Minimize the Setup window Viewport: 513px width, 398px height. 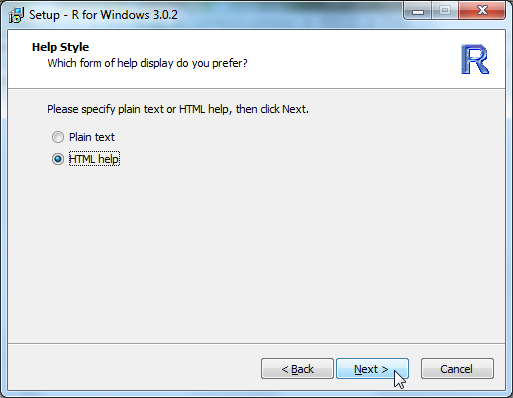(x=418, y=11)
